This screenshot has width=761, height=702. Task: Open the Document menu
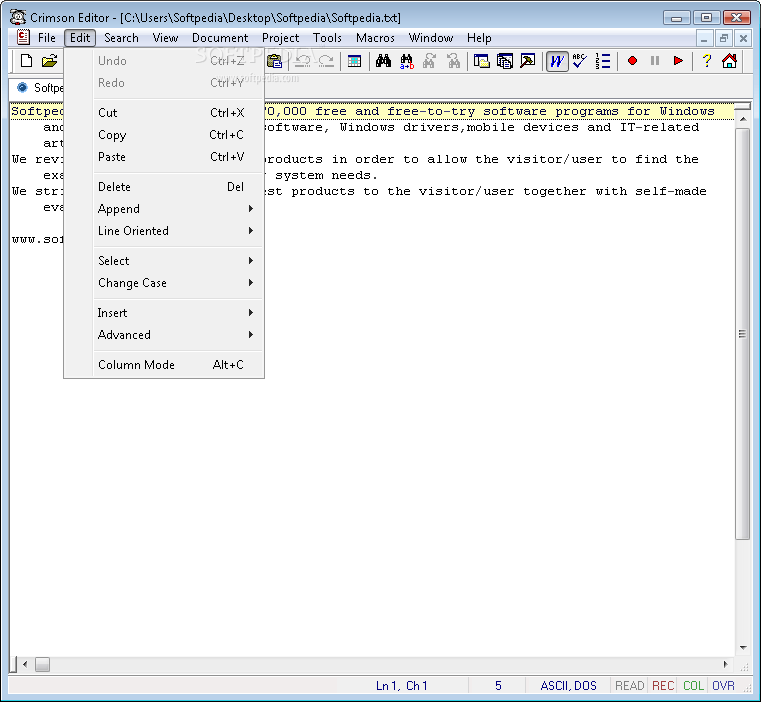(220, 37)
